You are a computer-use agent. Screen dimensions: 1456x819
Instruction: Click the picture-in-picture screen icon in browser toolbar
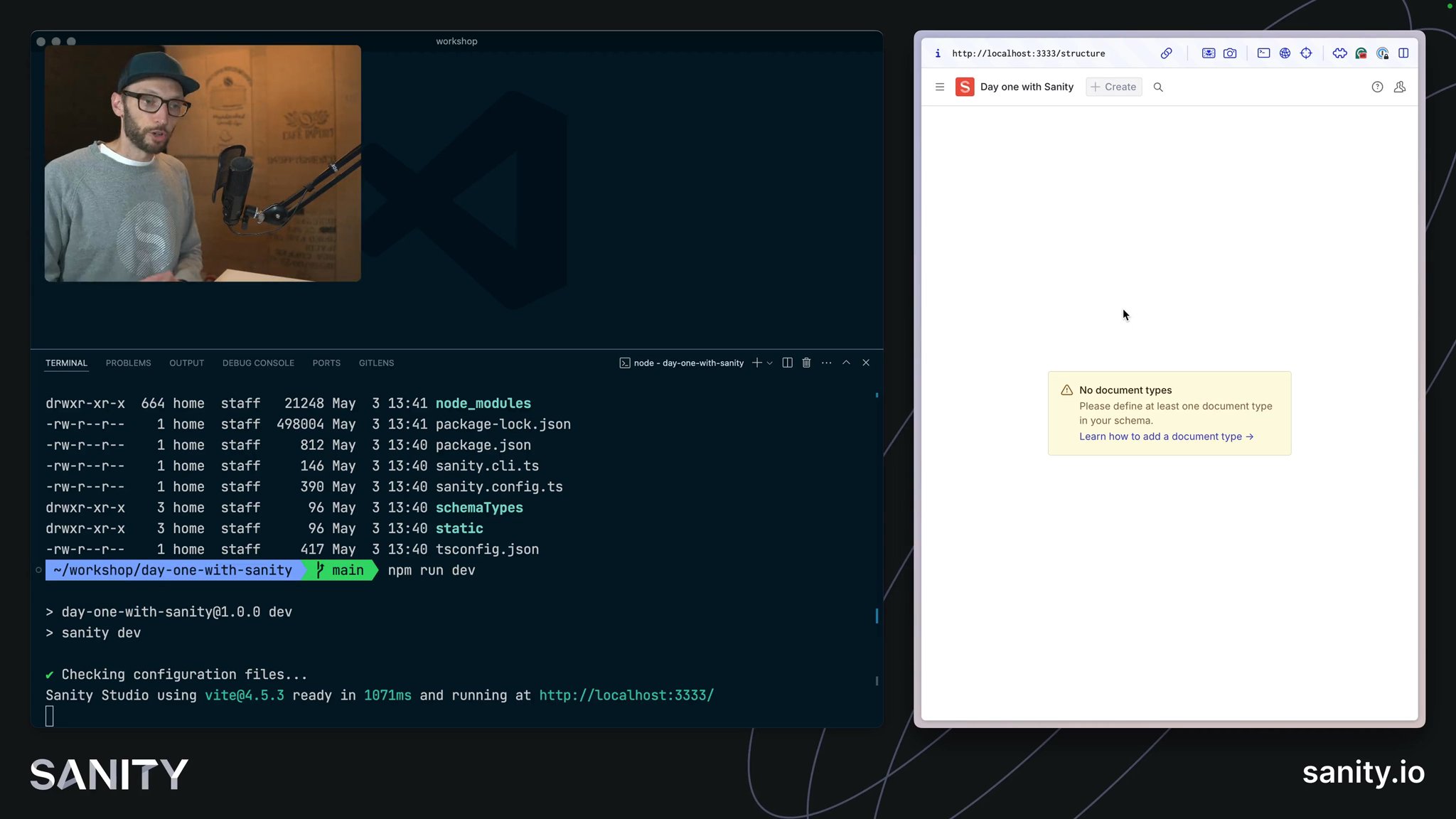[1209, 53]
